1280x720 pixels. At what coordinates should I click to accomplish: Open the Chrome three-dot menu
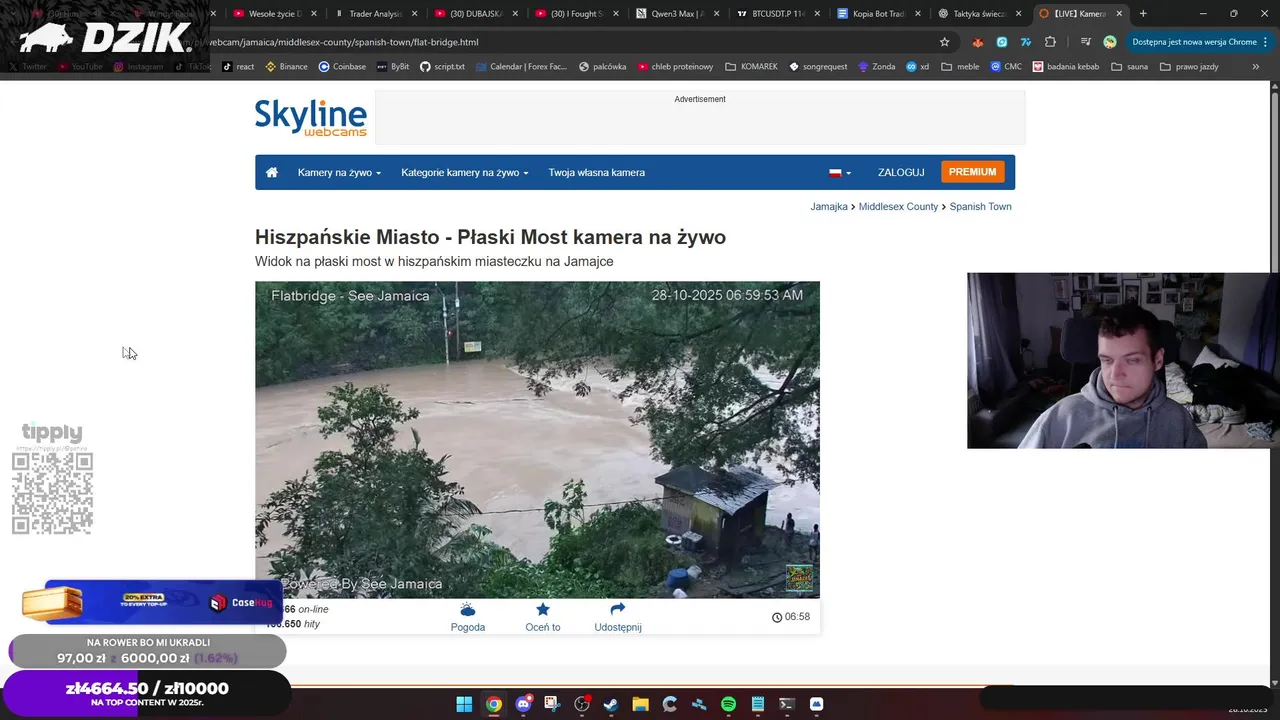coord(1266,42)
